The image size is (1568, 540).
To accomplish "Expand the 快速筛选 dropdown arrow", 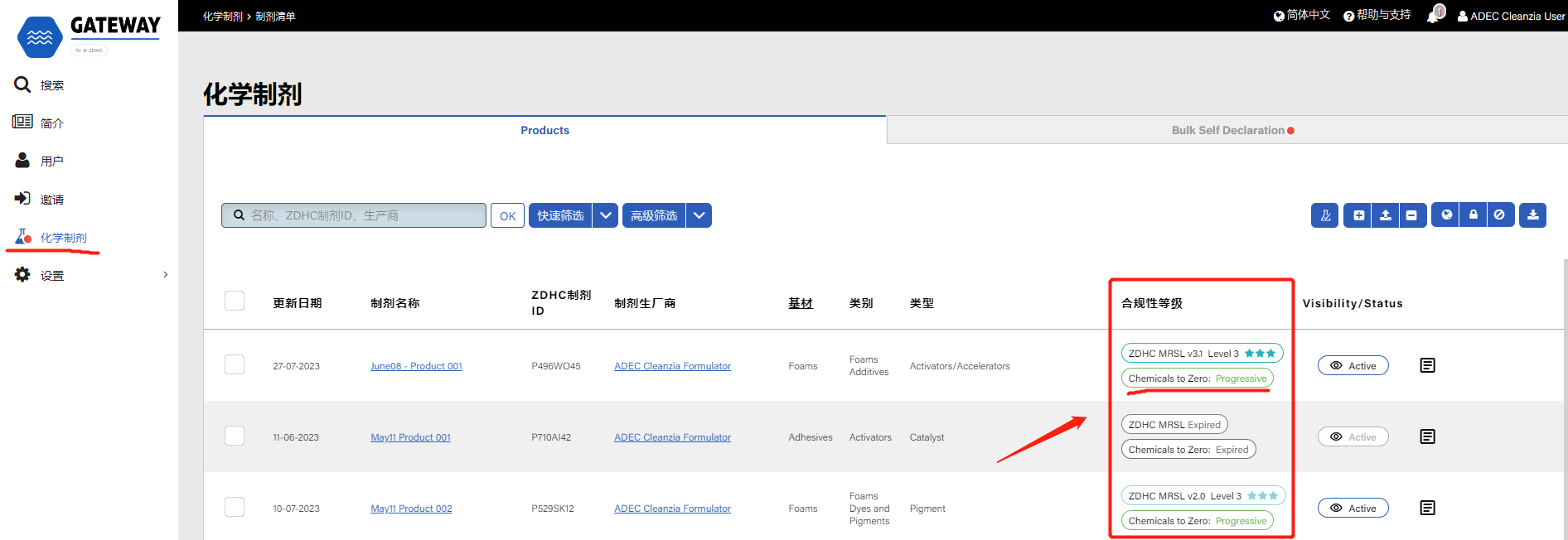I will pos(606,215).
